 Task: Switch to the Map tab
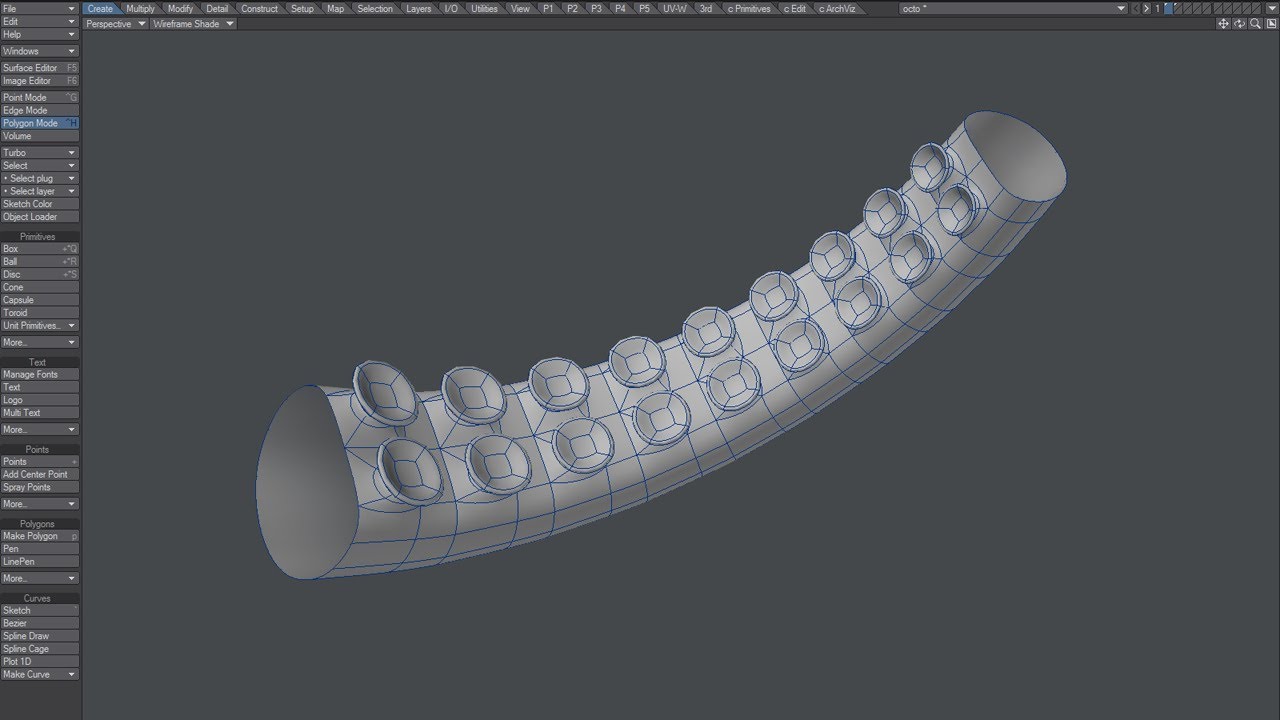coord(336,9)
